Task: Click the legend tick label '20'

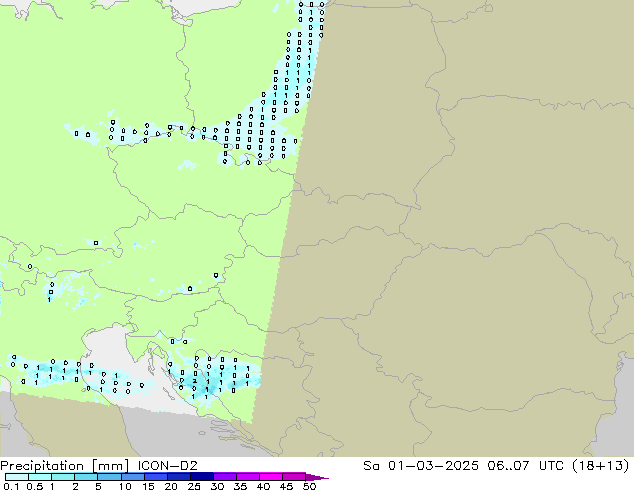Action: [x=171, y=486]
